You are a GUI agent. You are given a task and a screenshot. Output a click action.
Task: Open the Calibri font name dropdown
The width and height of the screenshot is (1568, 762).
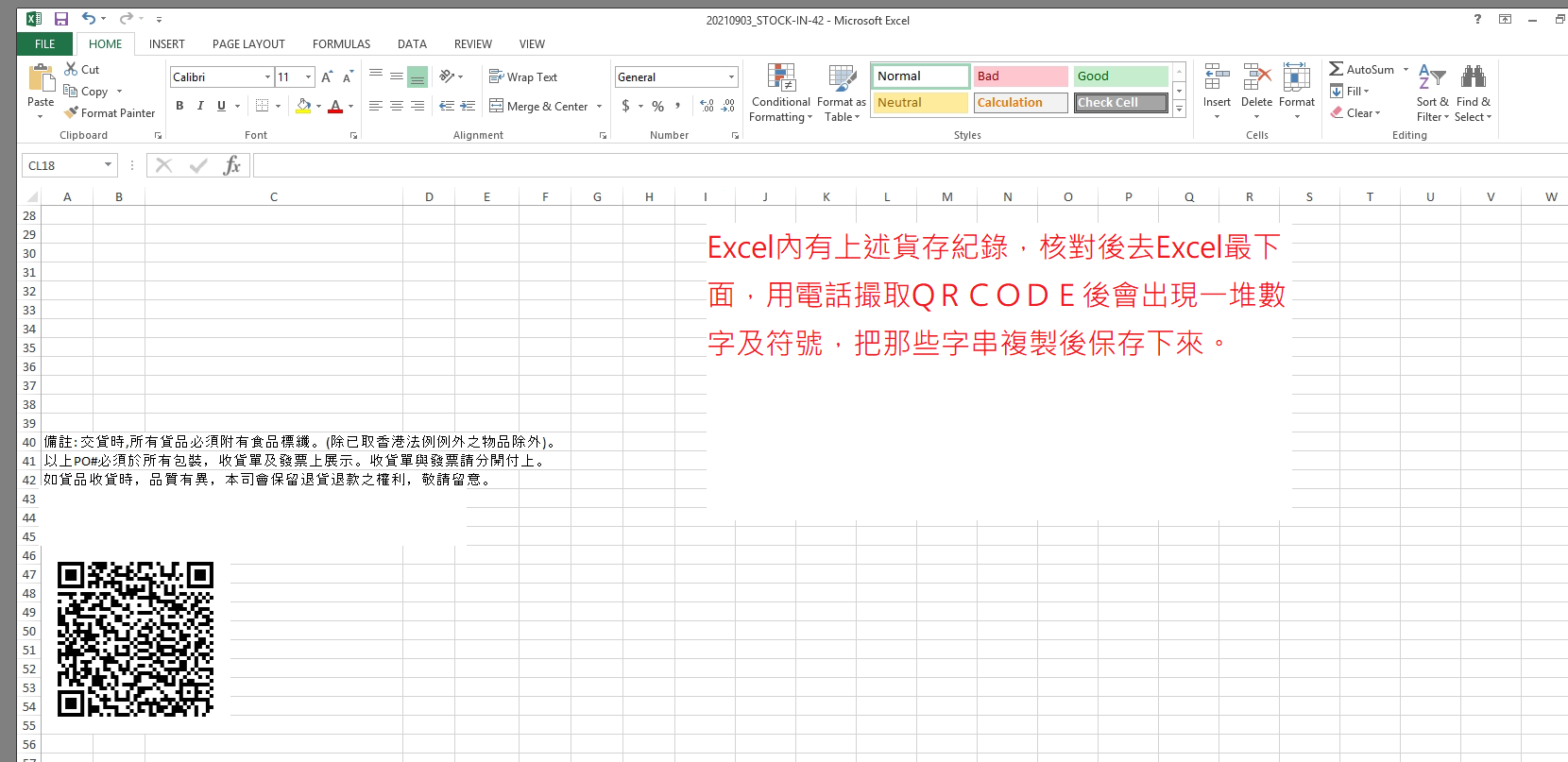pyautogui.click(x=267, y=76)
